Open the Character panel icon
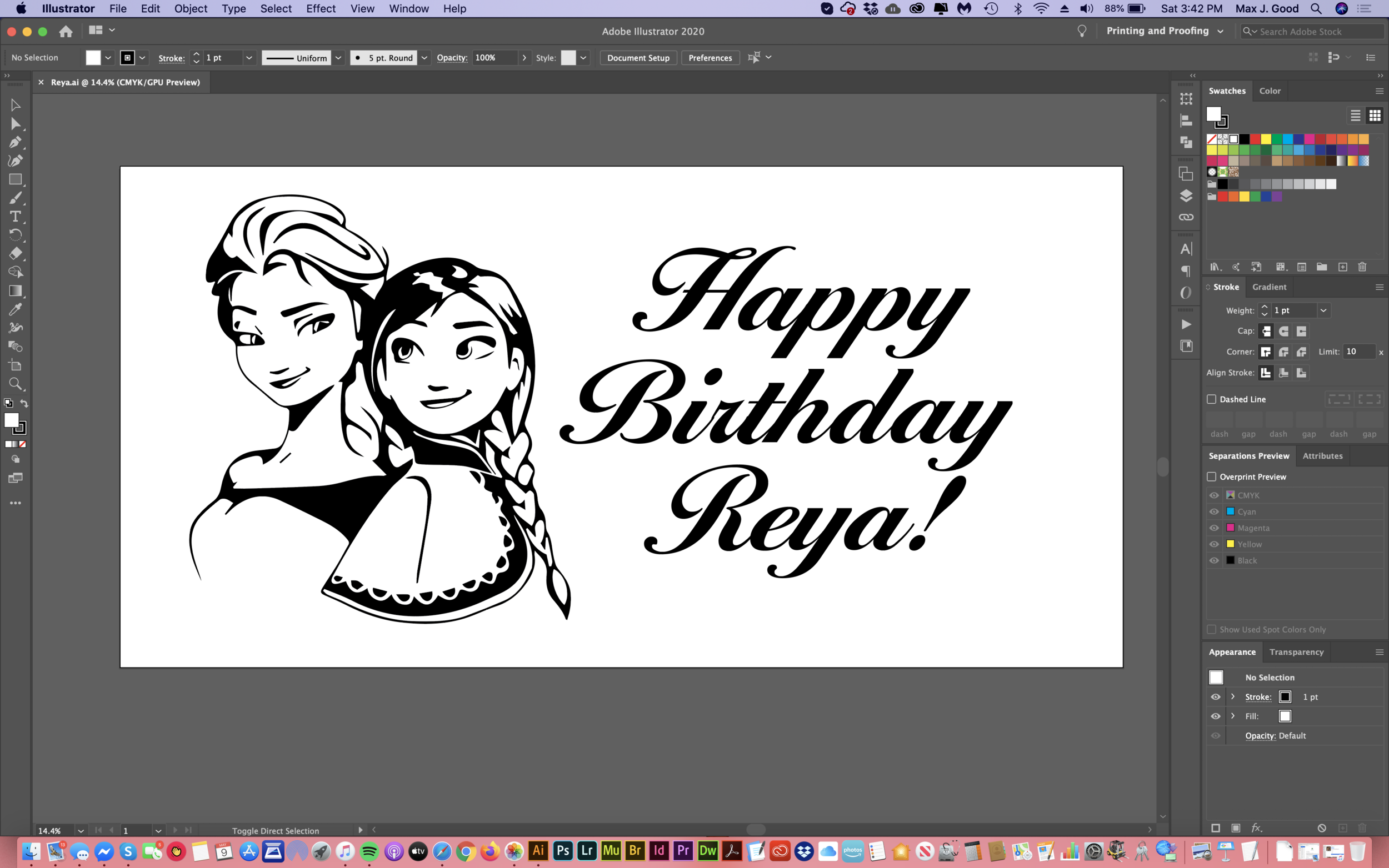The height and width of the screenshot is (868, 1389). pyautogui.click(x=1186, y=249)
